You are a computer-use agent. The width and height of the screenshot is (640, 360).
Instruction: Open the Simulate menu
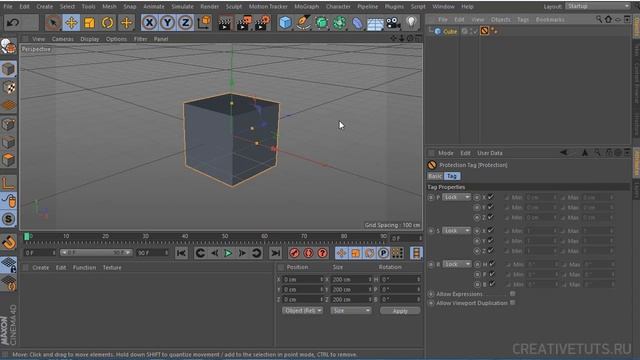182,7
